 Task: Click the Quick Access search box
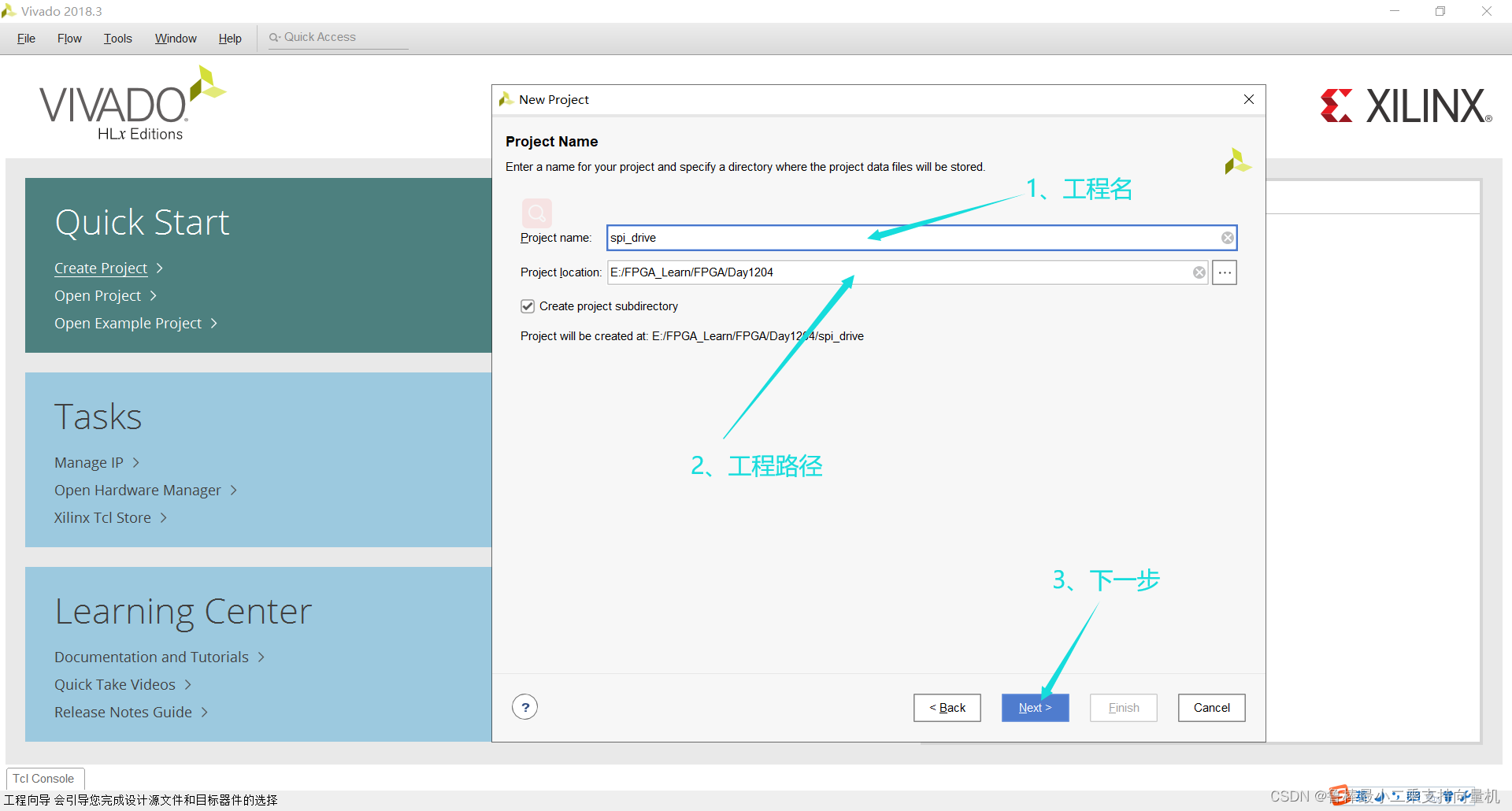click(339, 37)
